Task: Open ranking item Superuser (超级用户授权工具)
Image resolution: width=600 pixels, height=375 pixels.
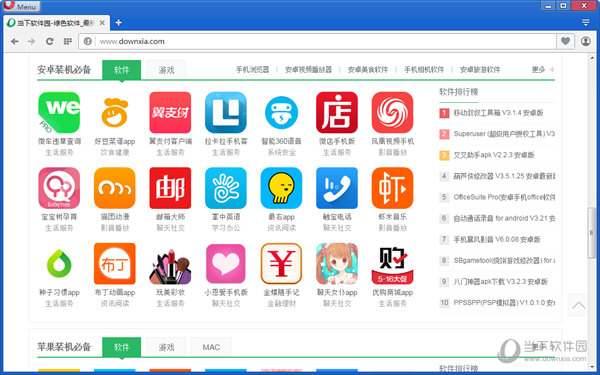Action: tap(504, 134)
